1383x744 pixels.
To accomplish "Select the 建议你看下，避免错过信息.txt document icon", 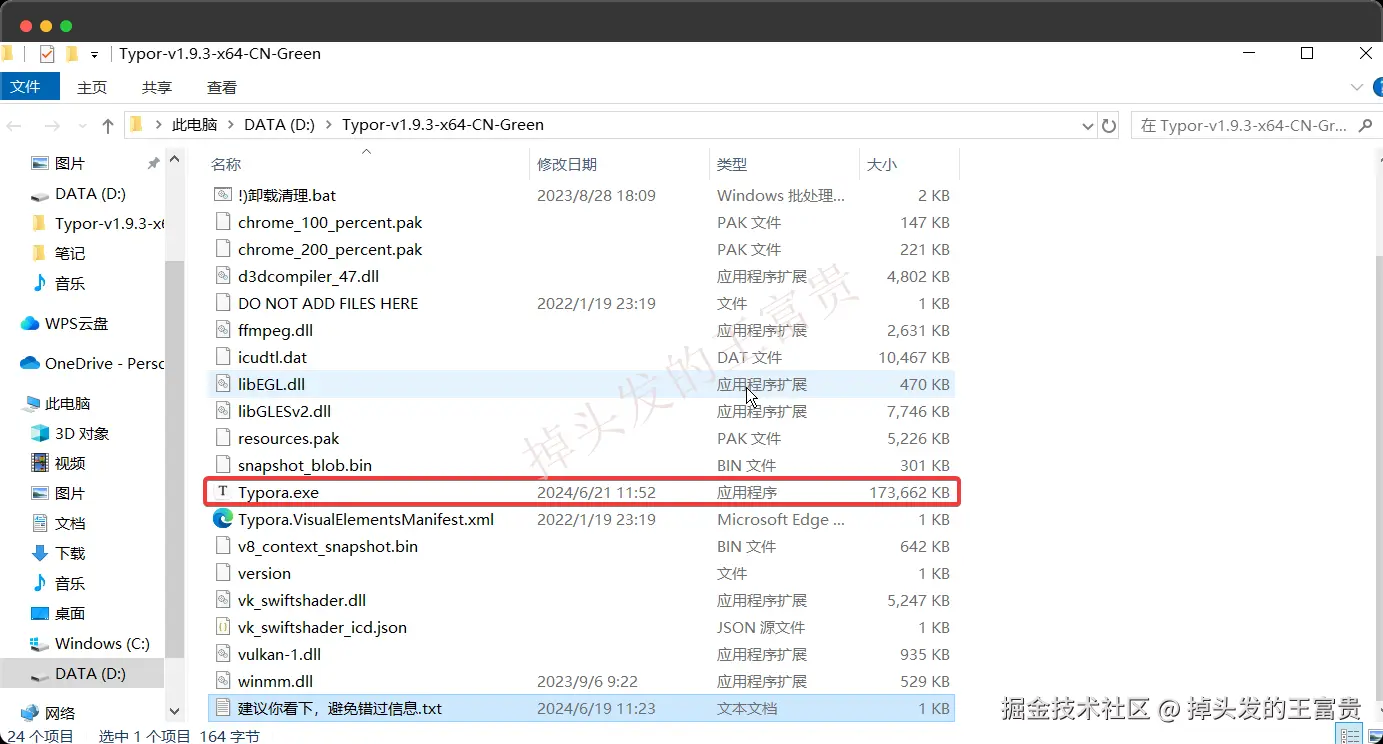I will click(x=222, y=708).
